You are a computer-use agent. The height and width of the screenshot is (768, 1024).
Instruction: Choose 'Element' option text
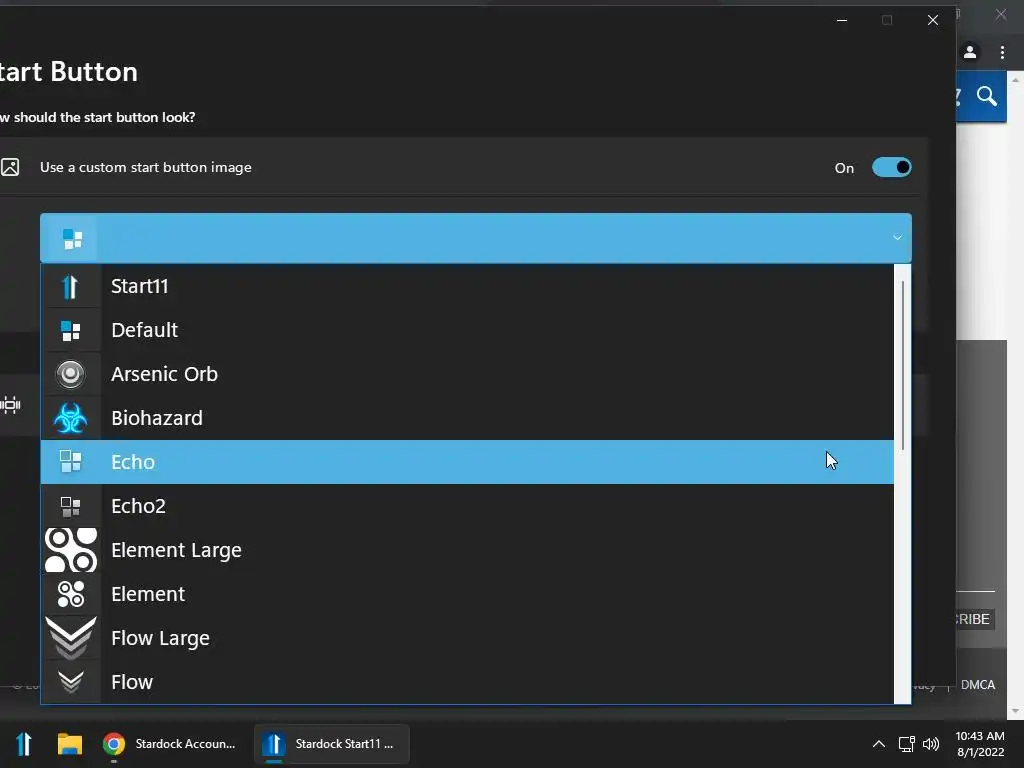pyautogui.click(x=148, y=594)
